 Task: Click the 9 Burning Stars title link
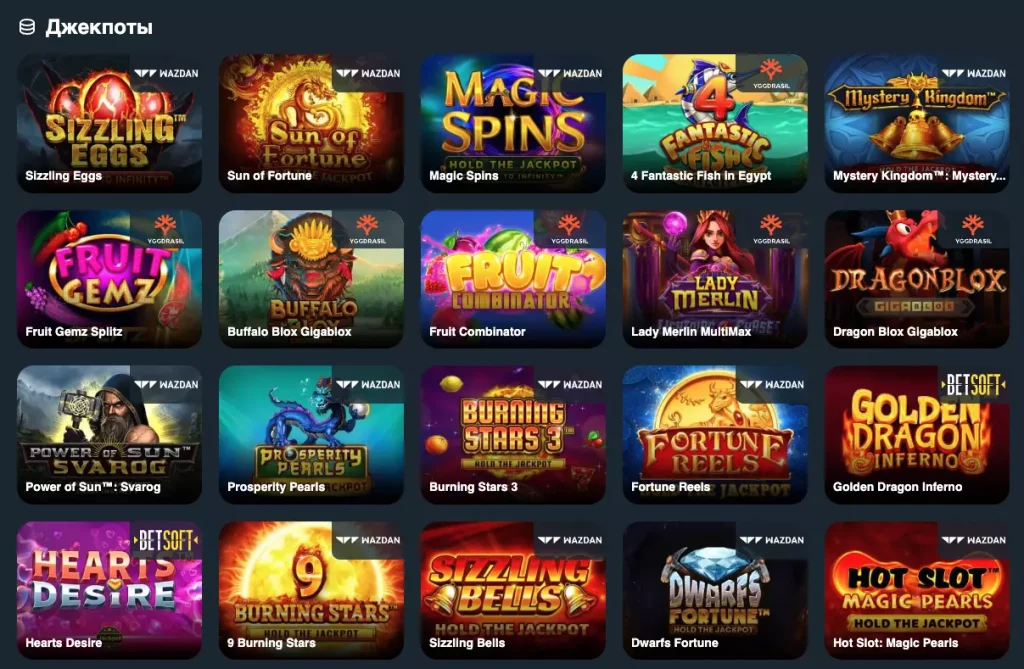click(x=271, y=643)
